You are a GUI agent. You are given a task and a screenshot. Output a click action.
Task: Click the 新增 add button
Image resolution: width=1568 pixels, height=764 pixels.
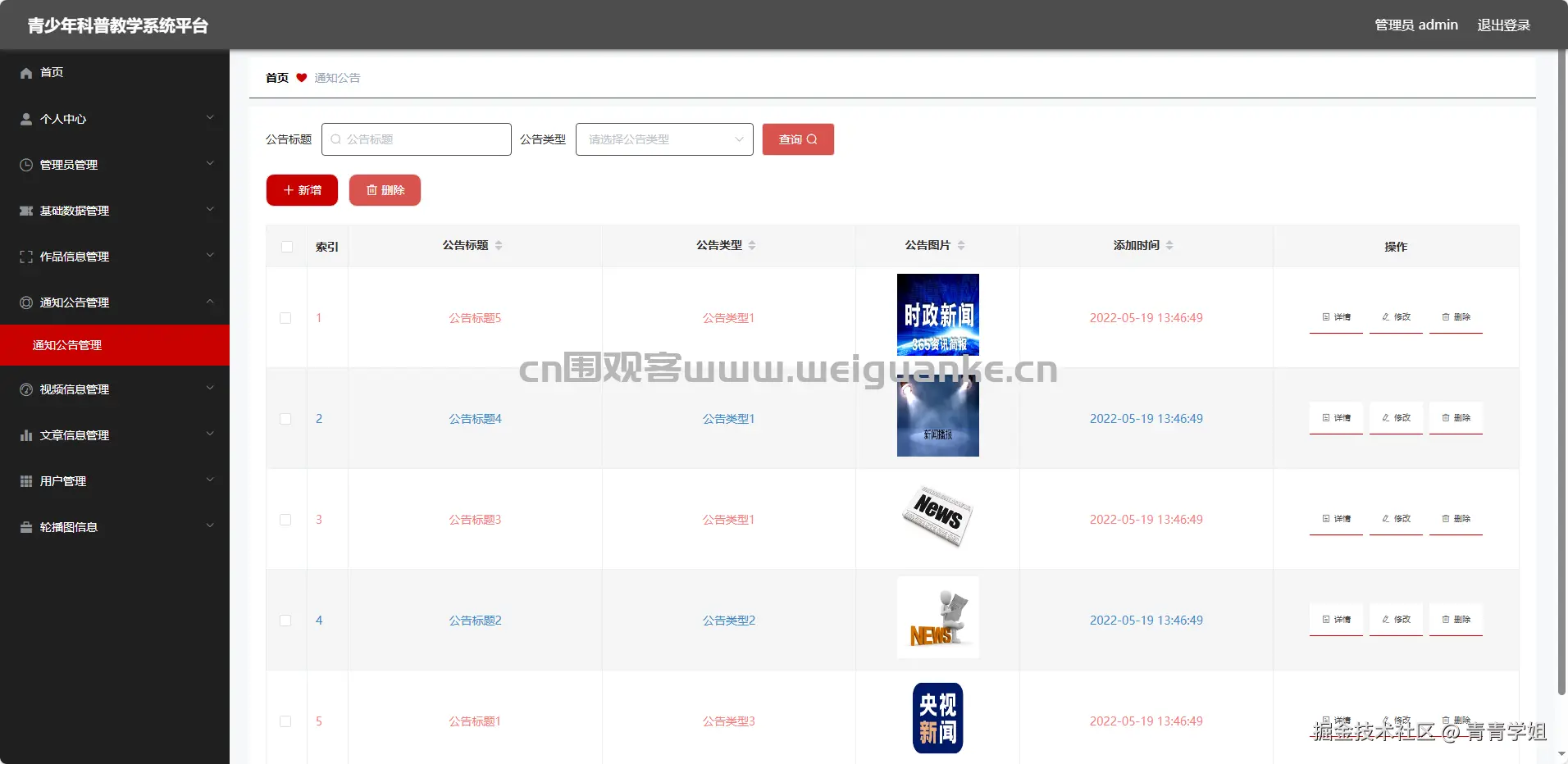pos(302,190)
